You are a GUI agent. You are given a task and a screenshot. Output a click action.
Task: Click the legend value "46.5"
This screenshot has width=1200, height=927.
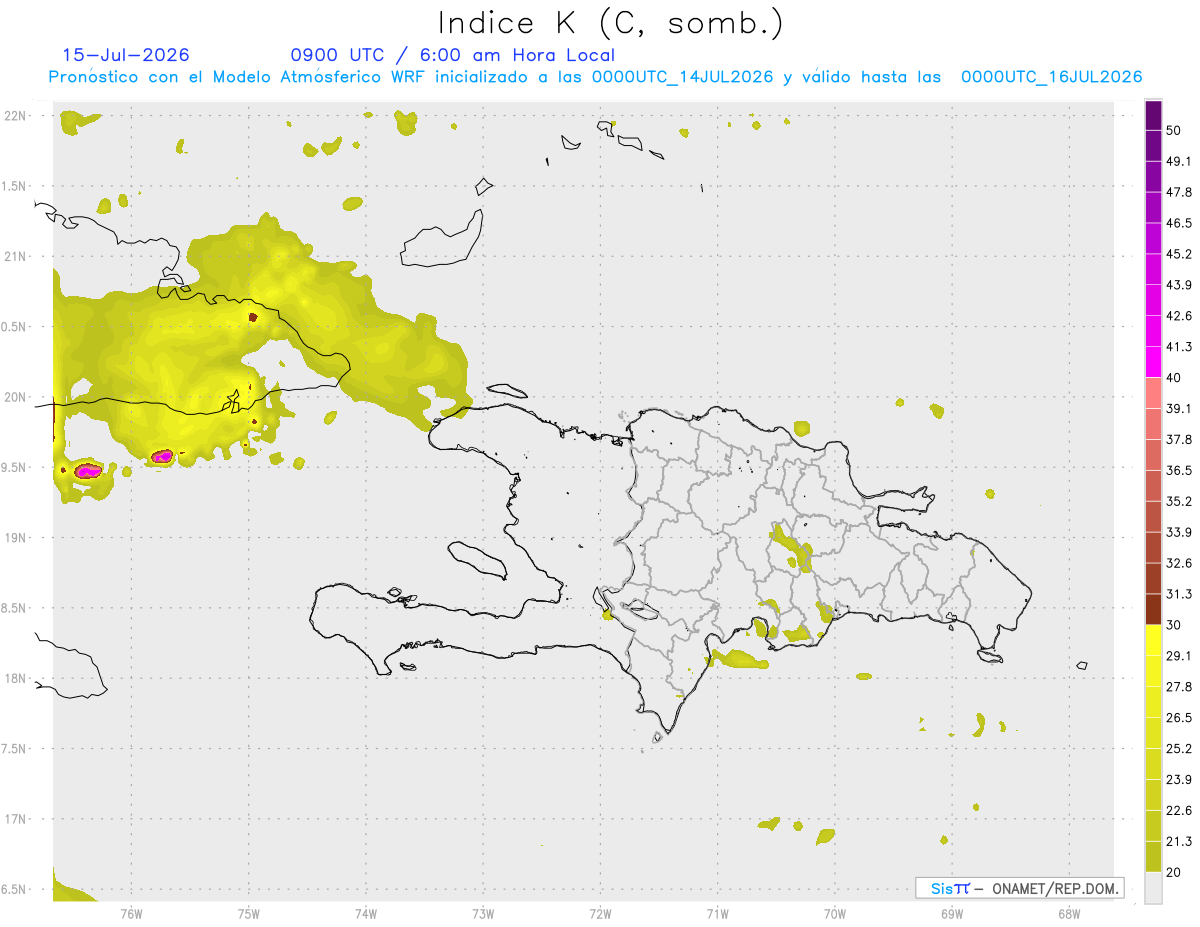[1179, 223]
